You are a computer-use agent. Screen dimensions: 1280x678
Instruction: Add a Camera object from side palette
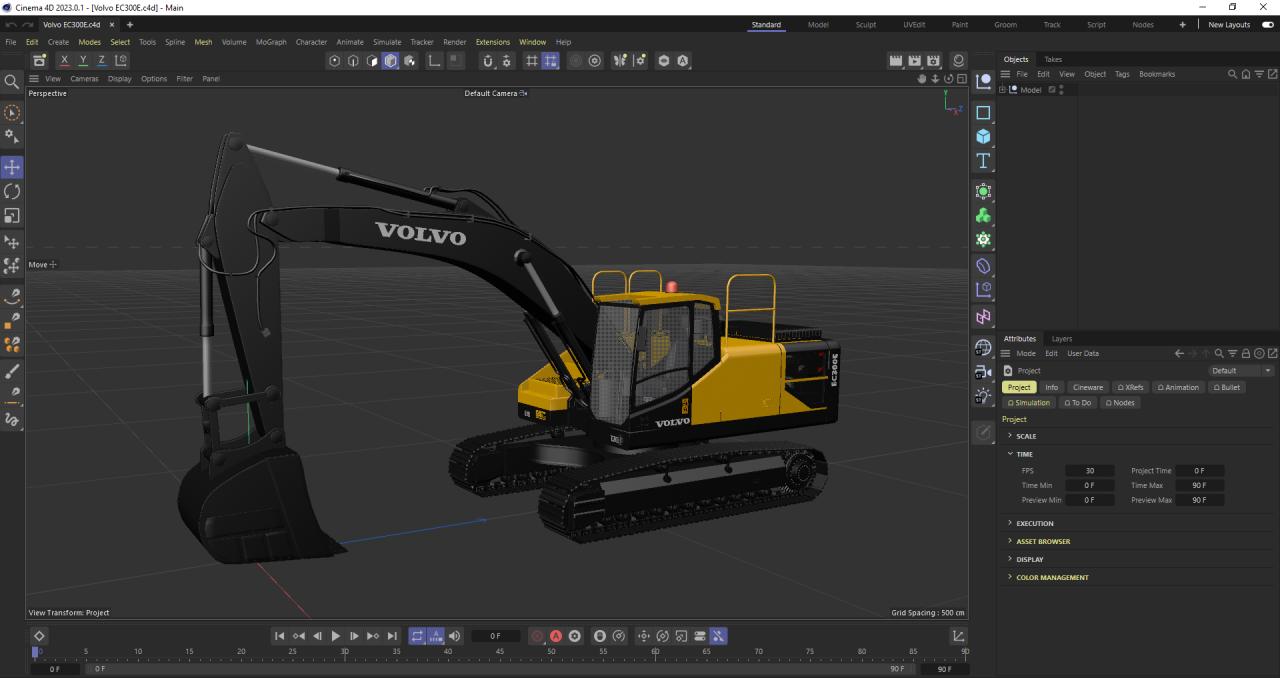coord(983,372)
